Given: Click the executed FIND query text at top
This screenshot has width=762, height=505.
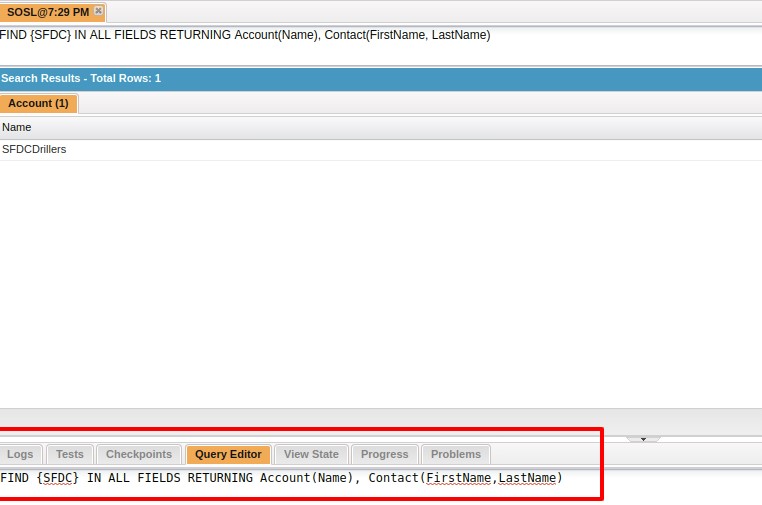Looking at the screenshot, I should tap(245, 35).
